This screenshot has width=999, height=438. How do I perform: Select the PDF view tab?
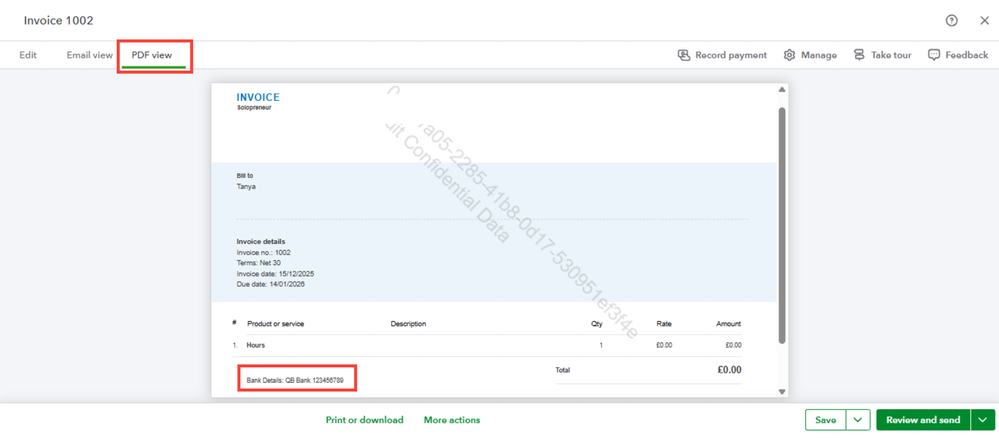tap(152, 55)
